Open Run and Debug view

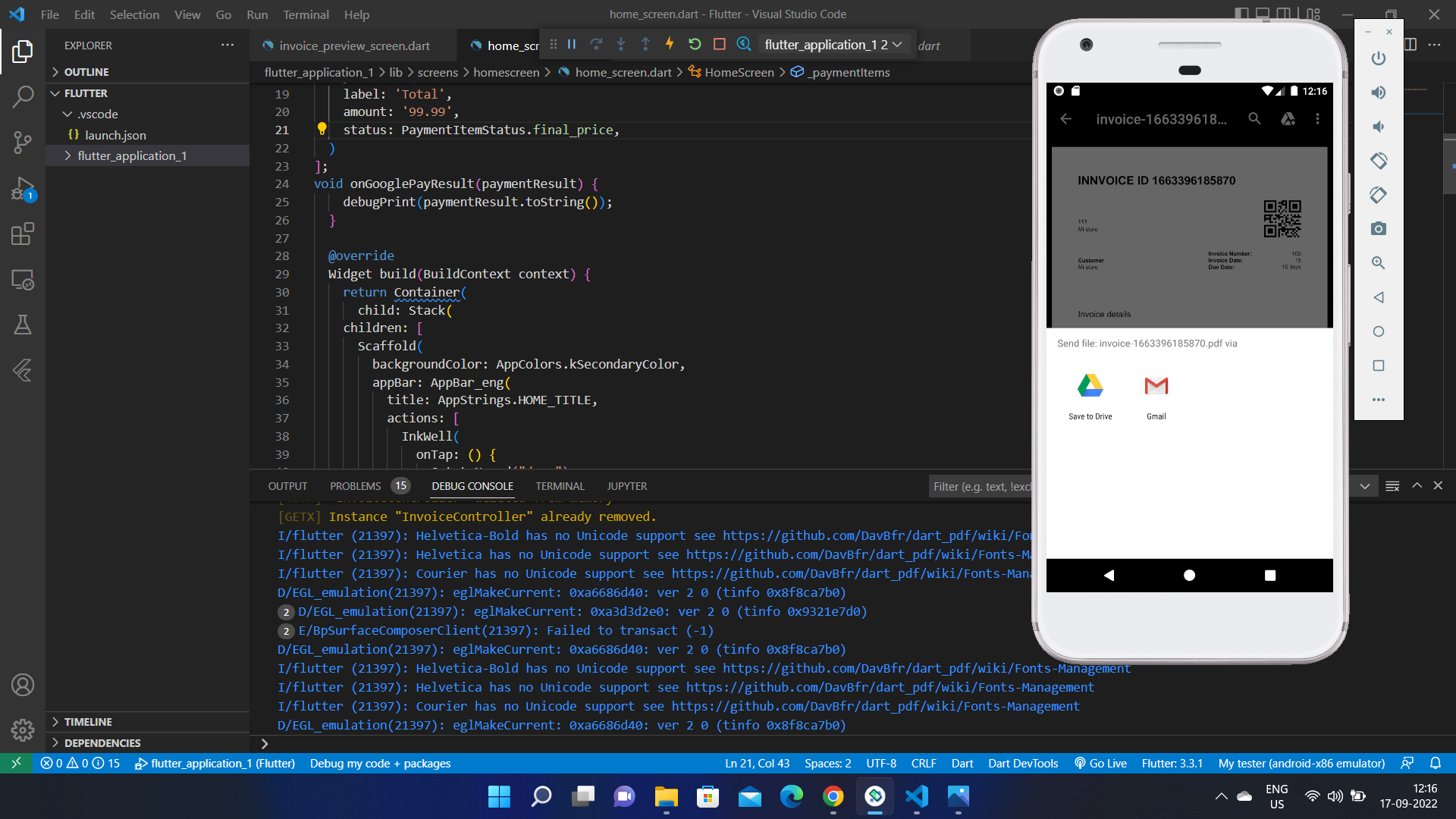(x=23, y=188)
